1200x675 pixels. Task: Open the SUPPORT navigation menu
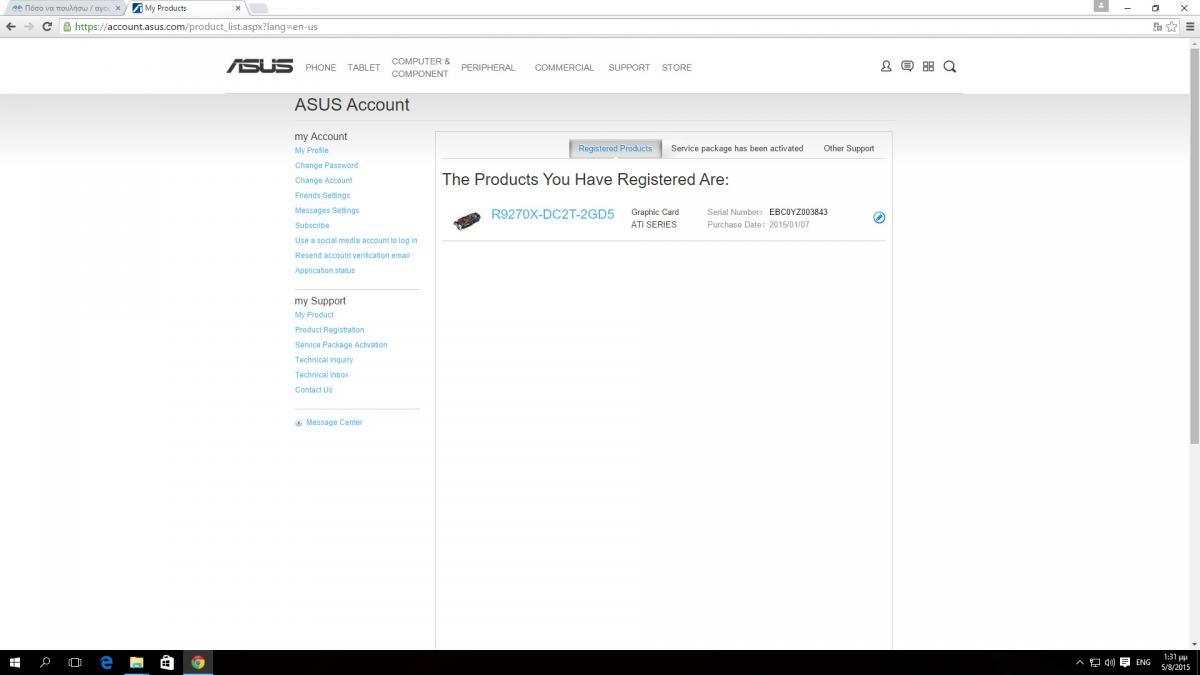pos(629,68)
